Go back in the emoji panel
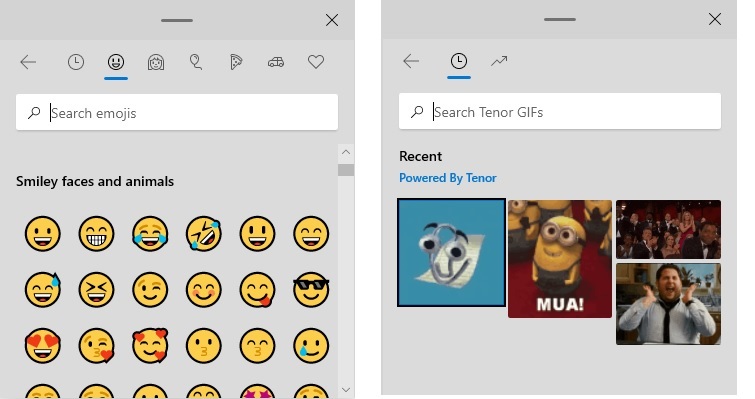This screenshot has height=399, width=755. pyautogui.click(x=28, y=62)
